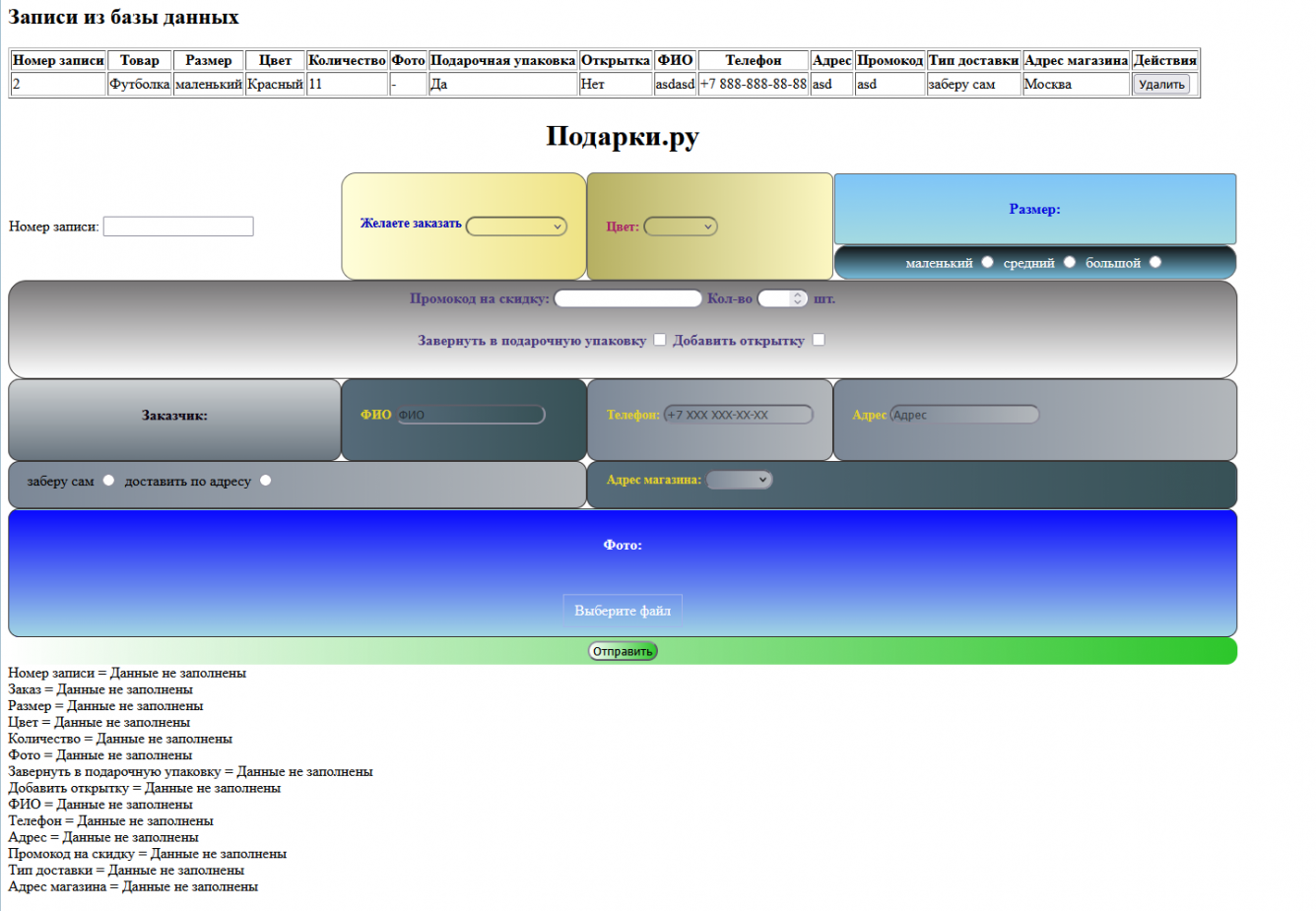Click the Промокод на скидку input field

click(627, 298)
